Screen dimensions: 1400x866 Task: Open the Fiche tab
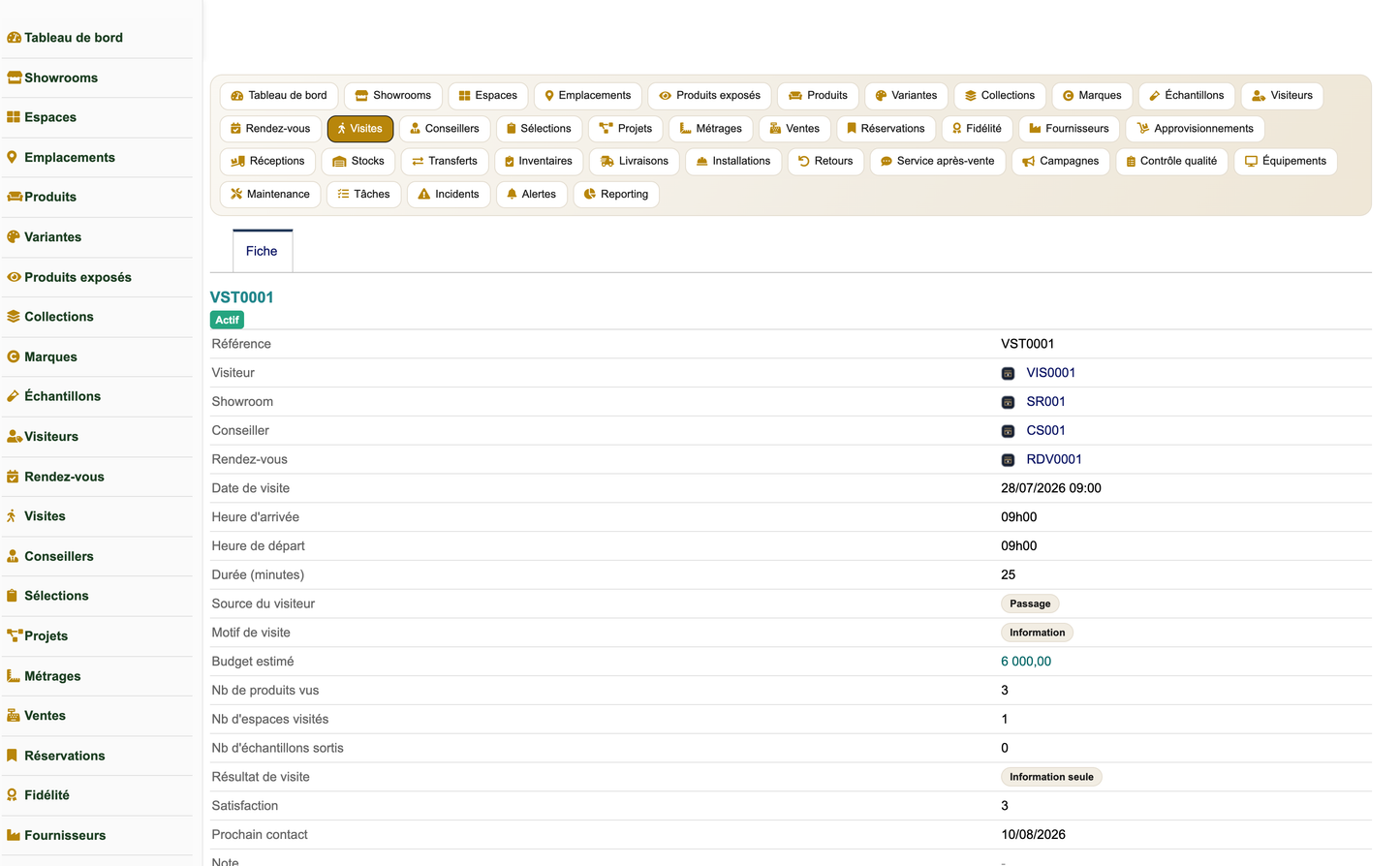pos(262,251)
